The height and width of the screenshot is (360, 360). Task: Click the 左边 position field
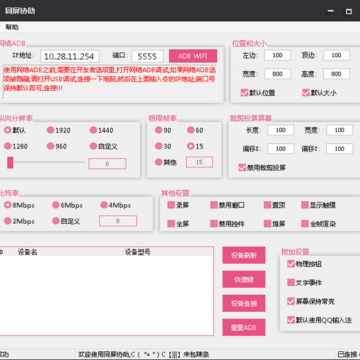(278, 55)
